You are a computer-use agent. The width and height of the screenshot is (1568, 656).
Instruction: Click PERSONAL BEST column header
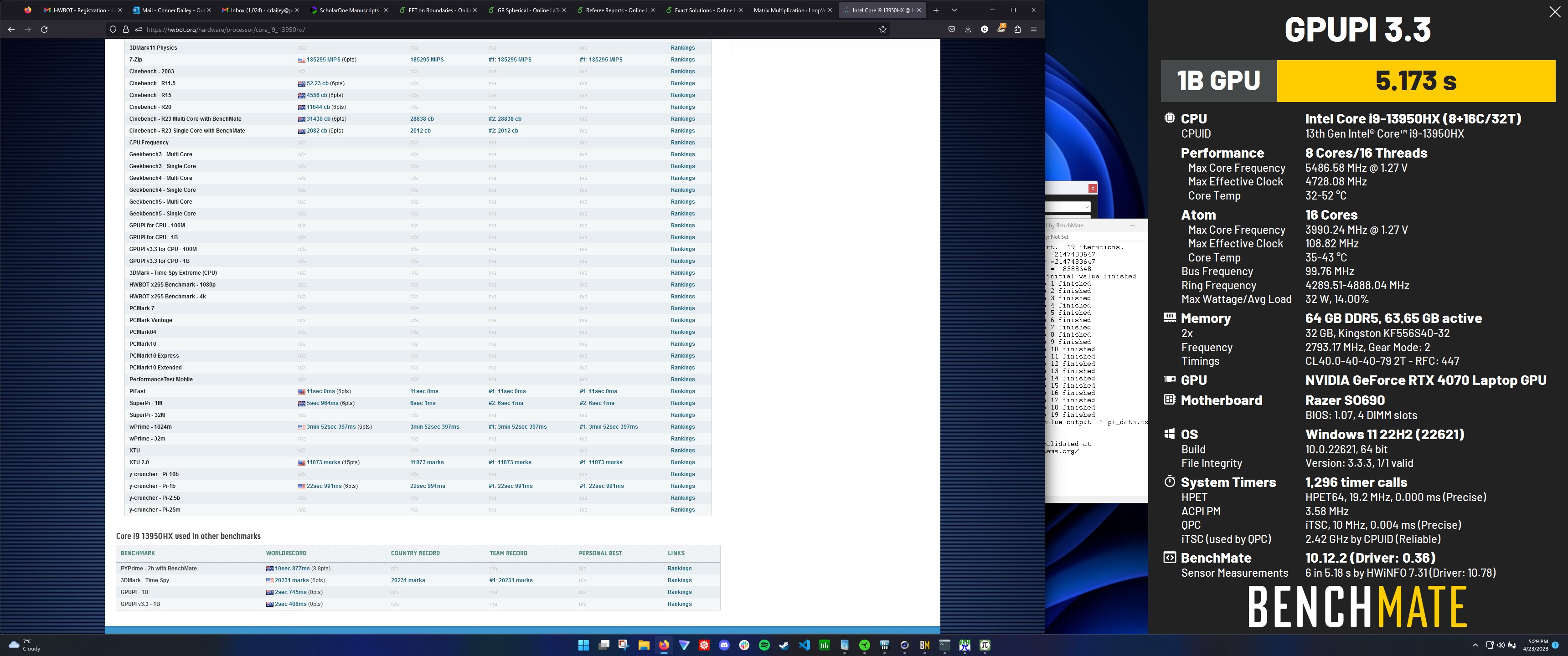[600, 553]
